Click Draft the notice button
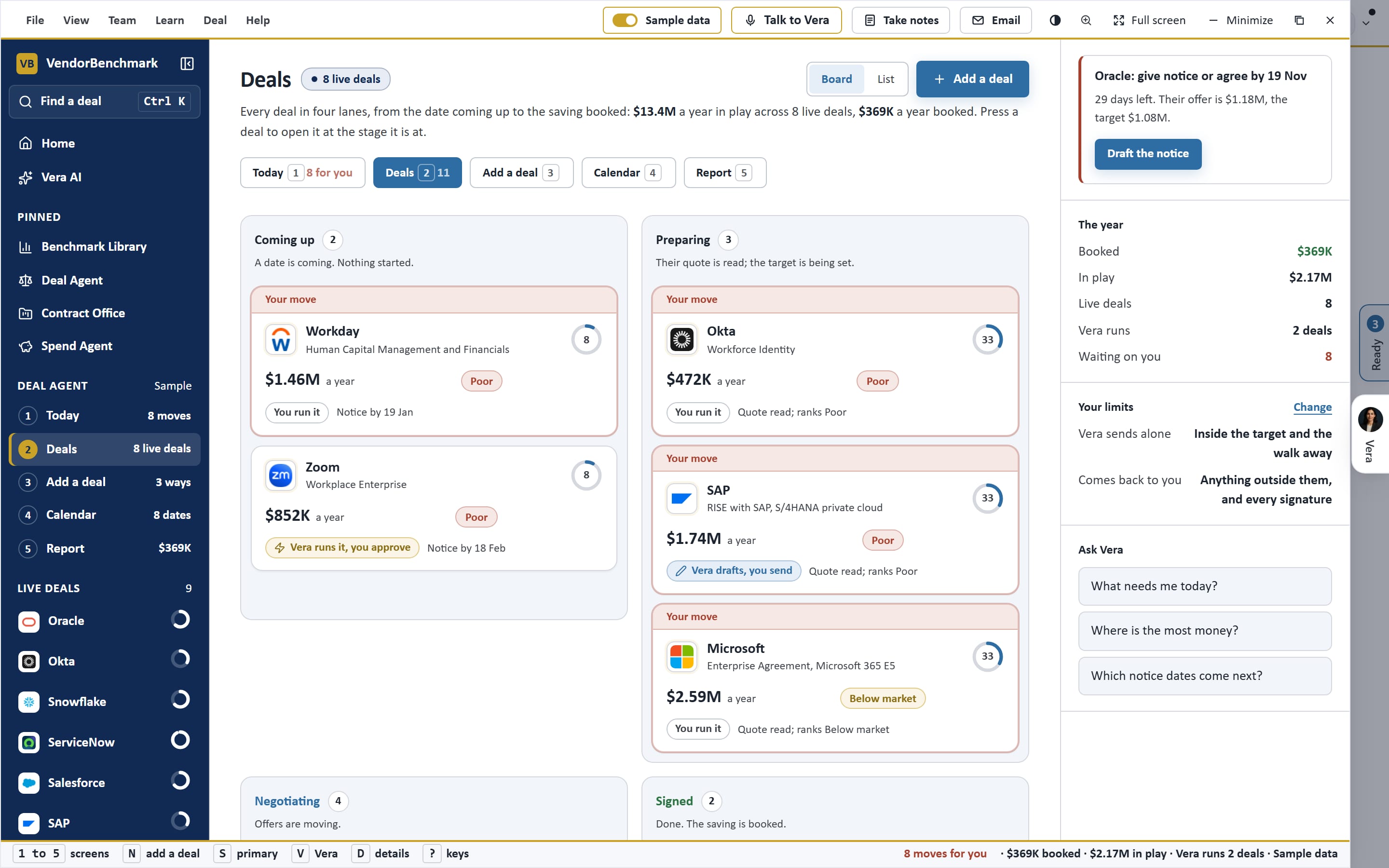 [1148, 154]
